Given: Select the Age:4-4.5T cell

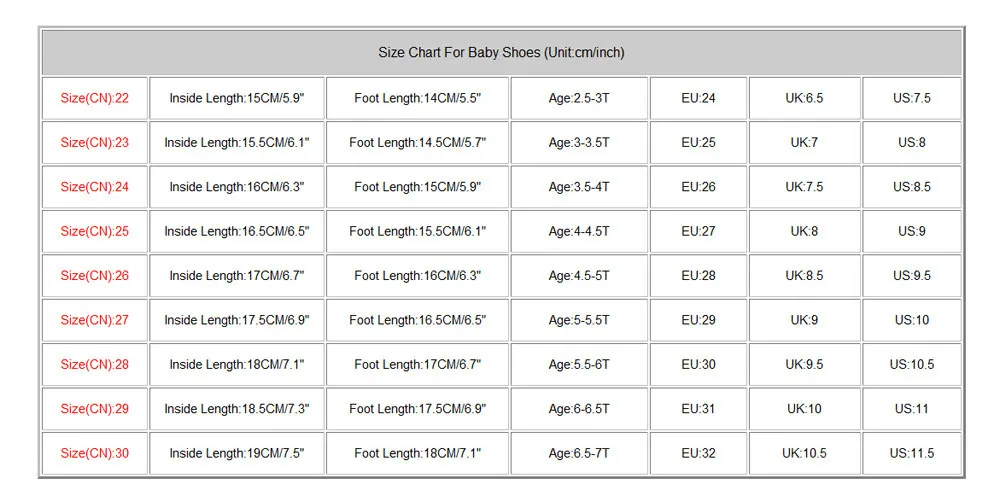Looking at the screenshot, I should [579, 231].
